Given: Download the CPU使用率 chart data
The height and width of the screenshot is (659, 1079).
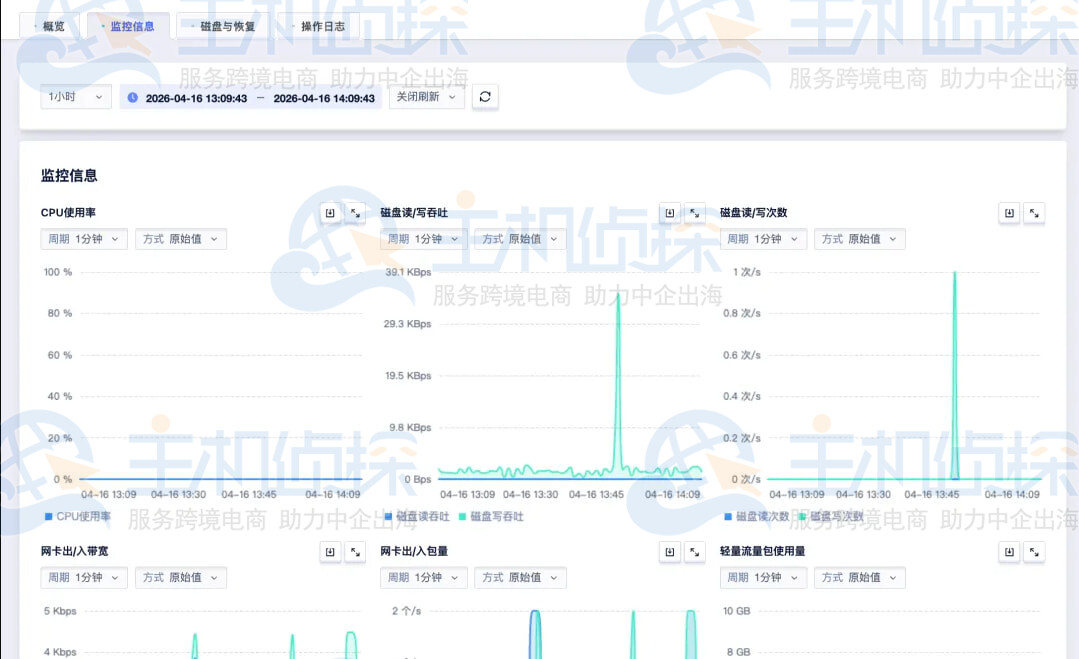Looking at the screenshot, I should point(330,213).
